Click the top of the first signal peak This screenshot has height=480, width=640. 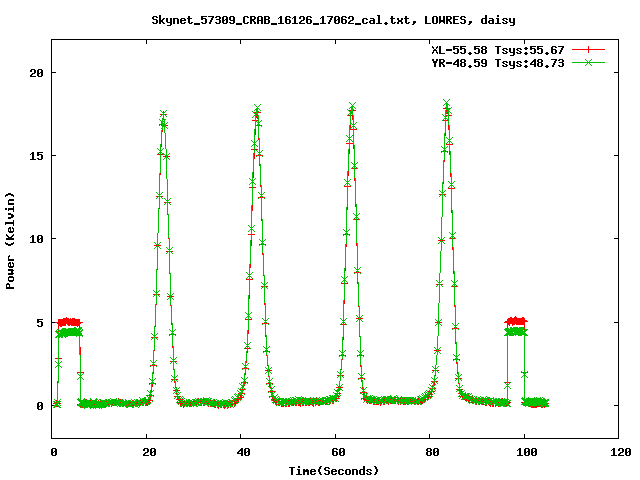(163, 114)
